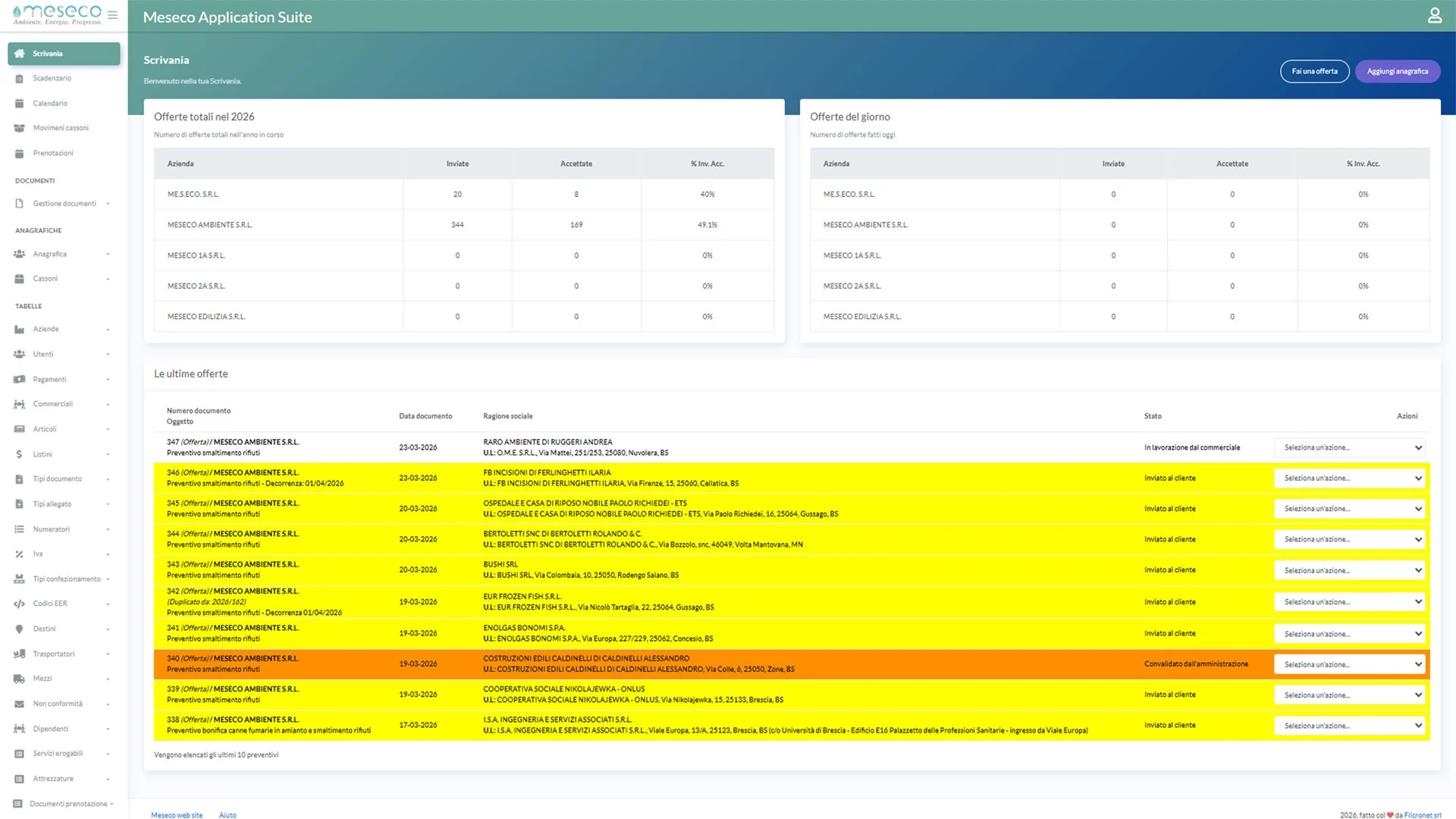This screenshot has width=1456, height=819.
Task: Click the 'Ragione sociale' column header
Action: (x=508, y=416)
